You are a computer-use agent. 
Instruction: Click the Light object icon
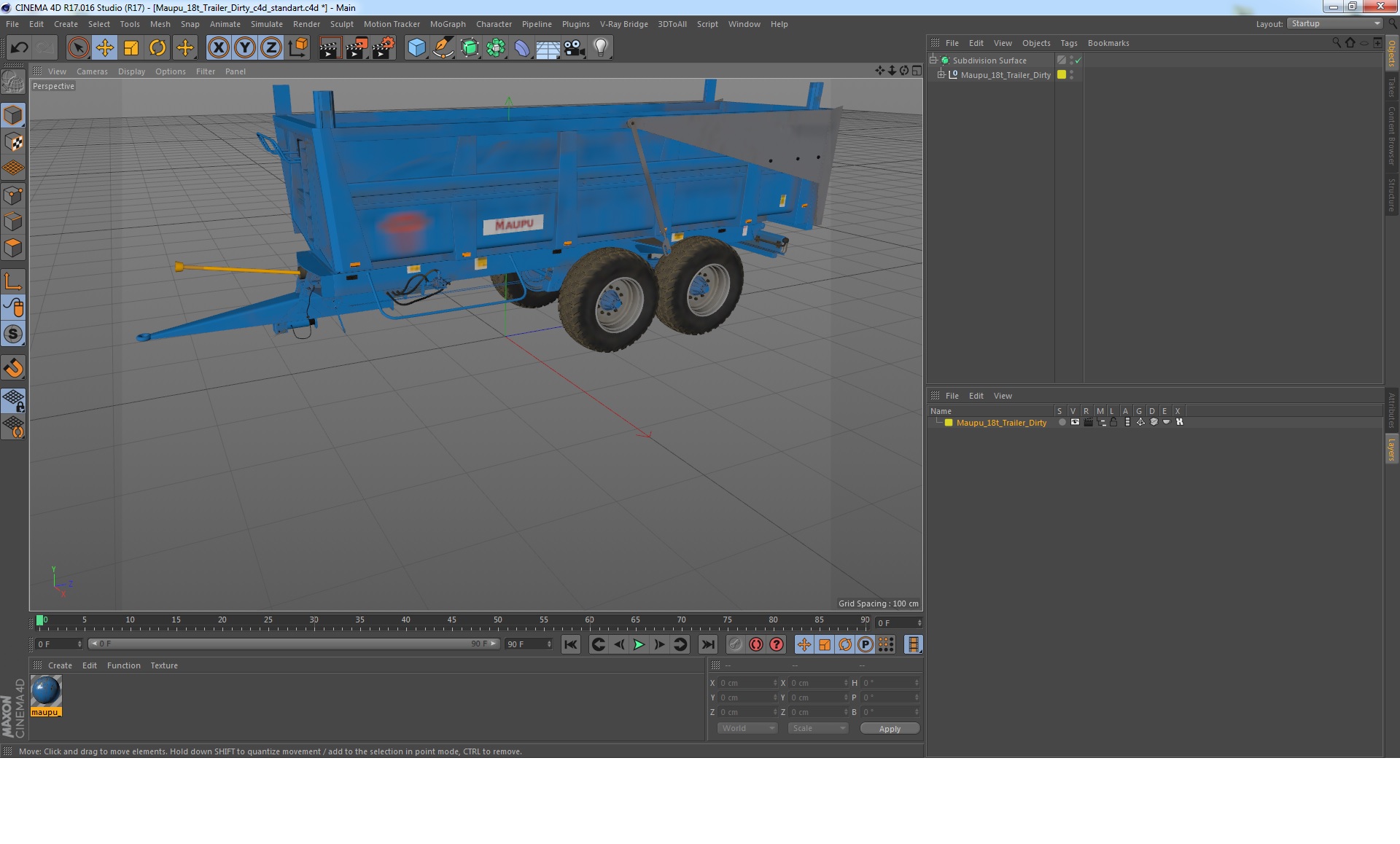tap(600, 48)
